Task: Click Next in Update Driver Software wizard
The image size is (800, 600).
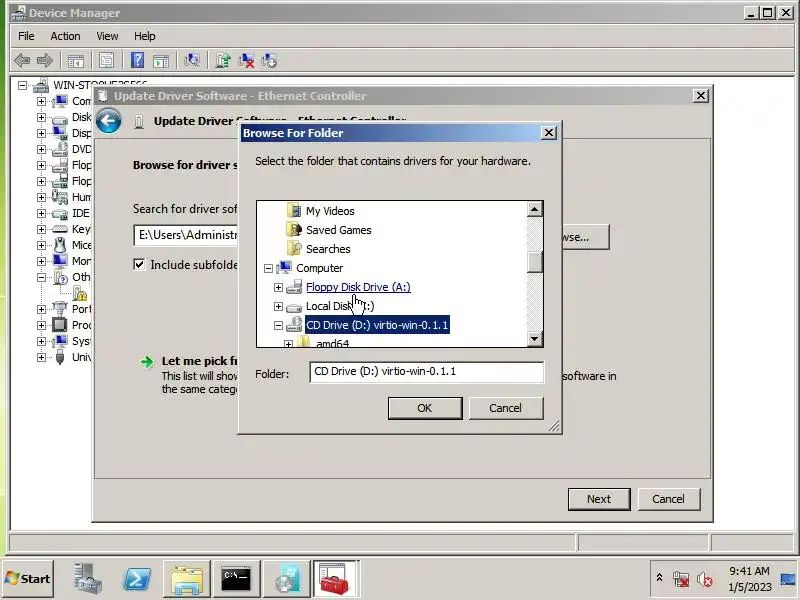Action: tap(599, 499)
